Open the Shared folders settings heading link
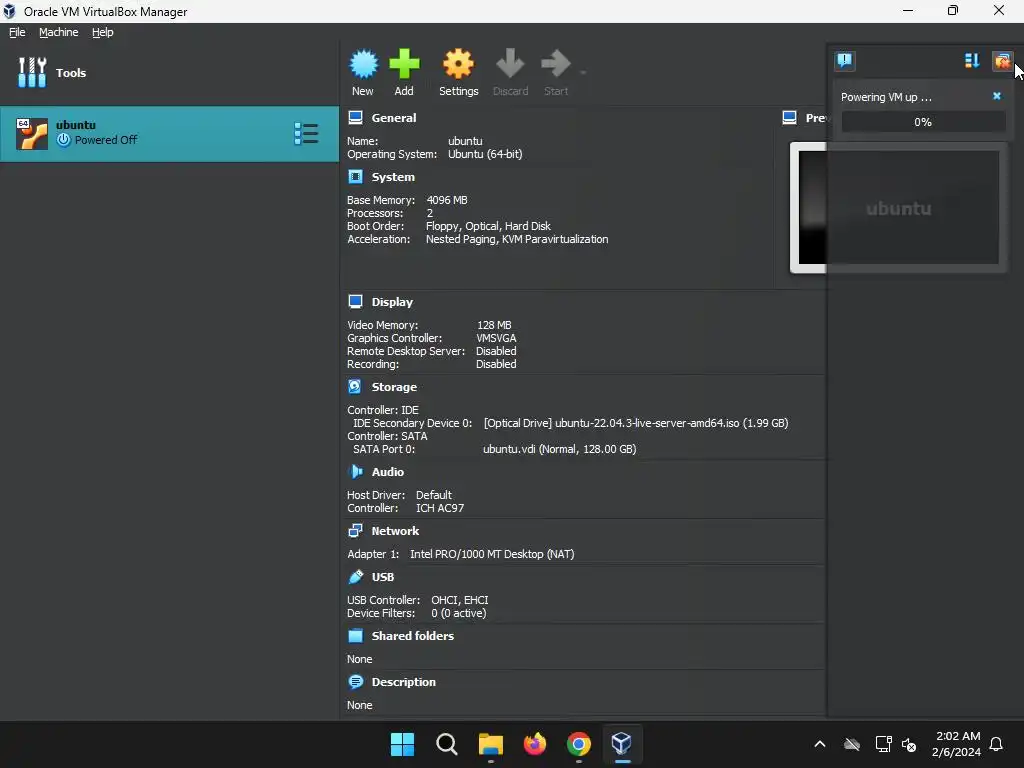This screenshot has height=768, width=1024. coord(412,636)
